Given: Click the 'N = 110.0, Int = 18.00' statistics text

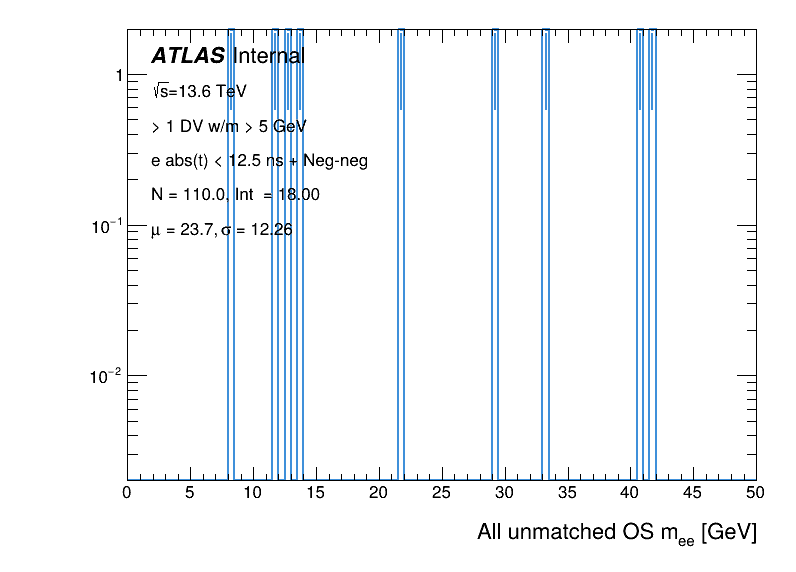Looking at the screenshot, I should click(x=235, y=195).
